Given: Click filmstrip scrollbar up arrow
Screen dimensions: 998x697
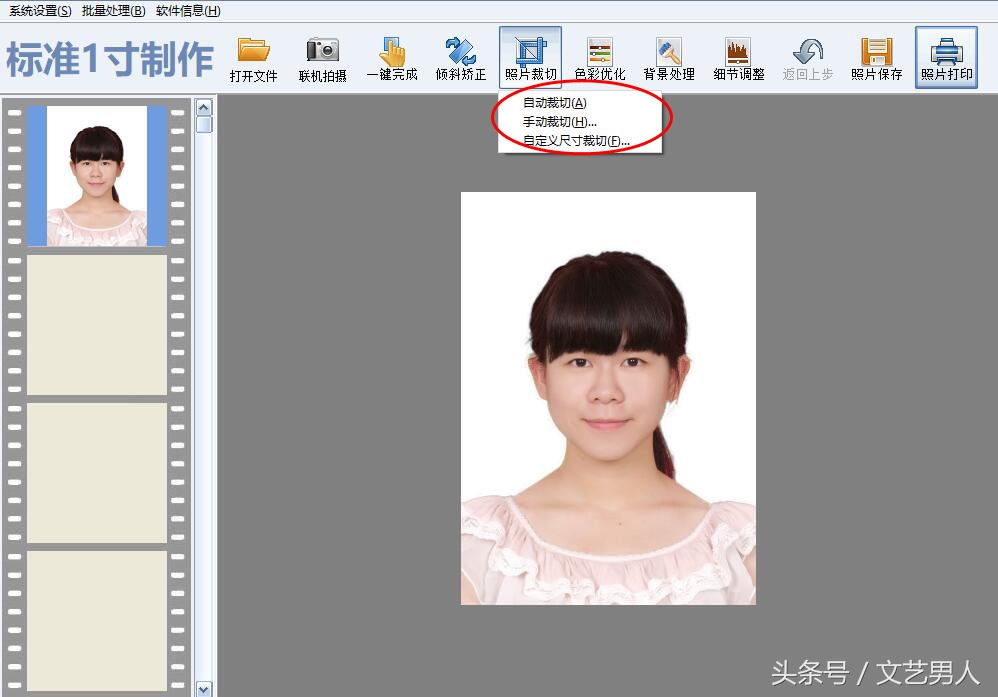Looking at the screenshot, I should coord(204,107).
